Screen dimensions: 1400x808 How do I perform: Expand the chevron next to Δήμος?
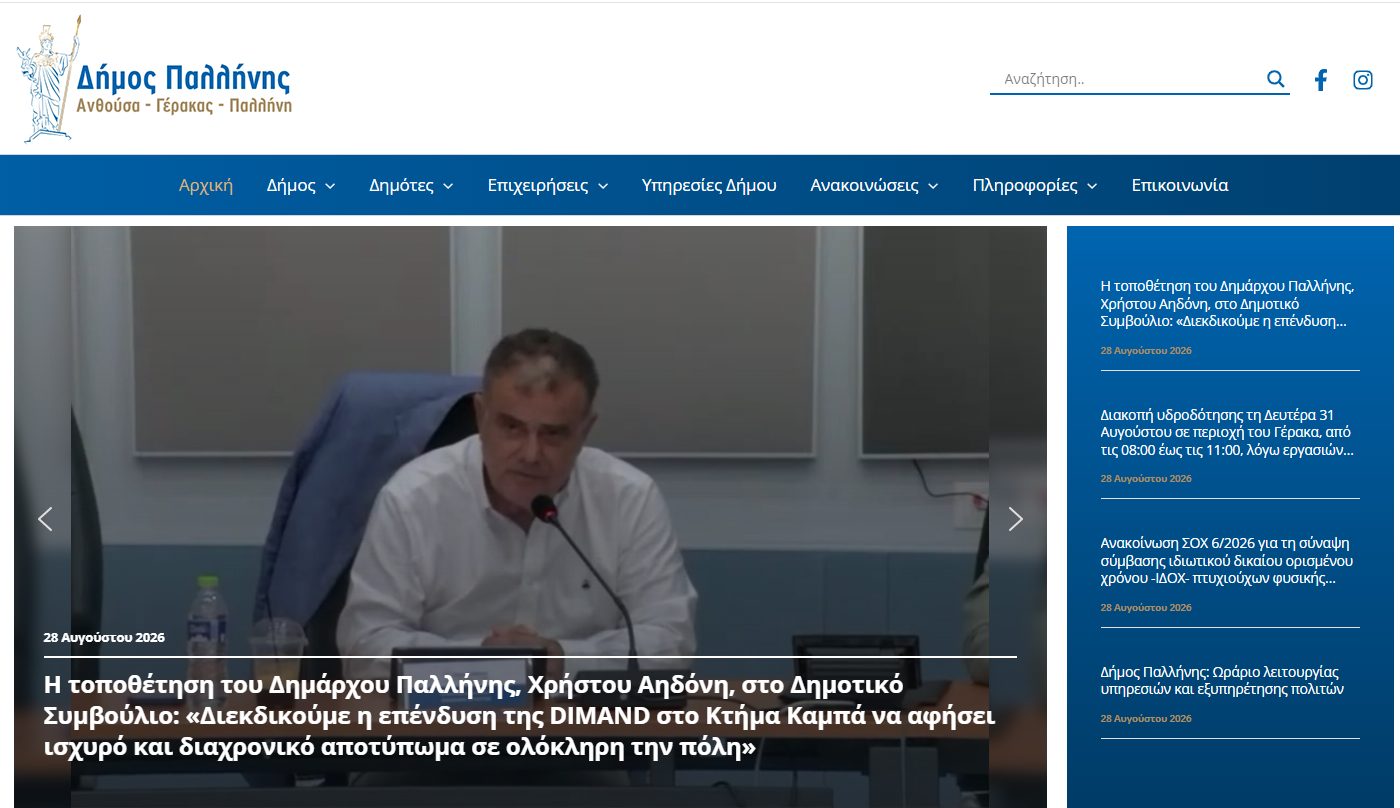point(330,186)
